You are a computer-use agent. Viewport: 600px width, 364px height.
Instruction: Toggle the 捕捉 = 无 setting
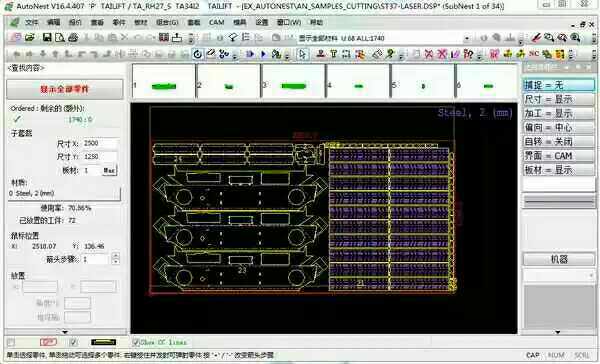point(559,85)
